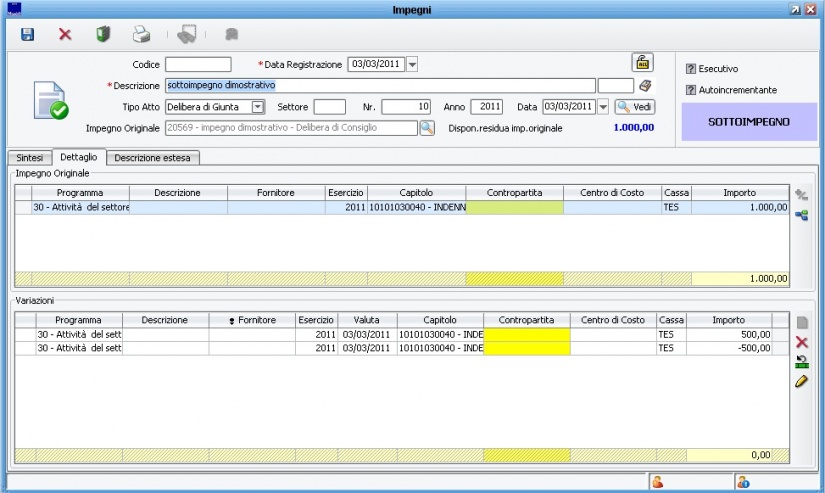Click the SOTTOIMPEGNO button
The width and height of the screenshot is (825, 493).
click(x=749, y=122)
